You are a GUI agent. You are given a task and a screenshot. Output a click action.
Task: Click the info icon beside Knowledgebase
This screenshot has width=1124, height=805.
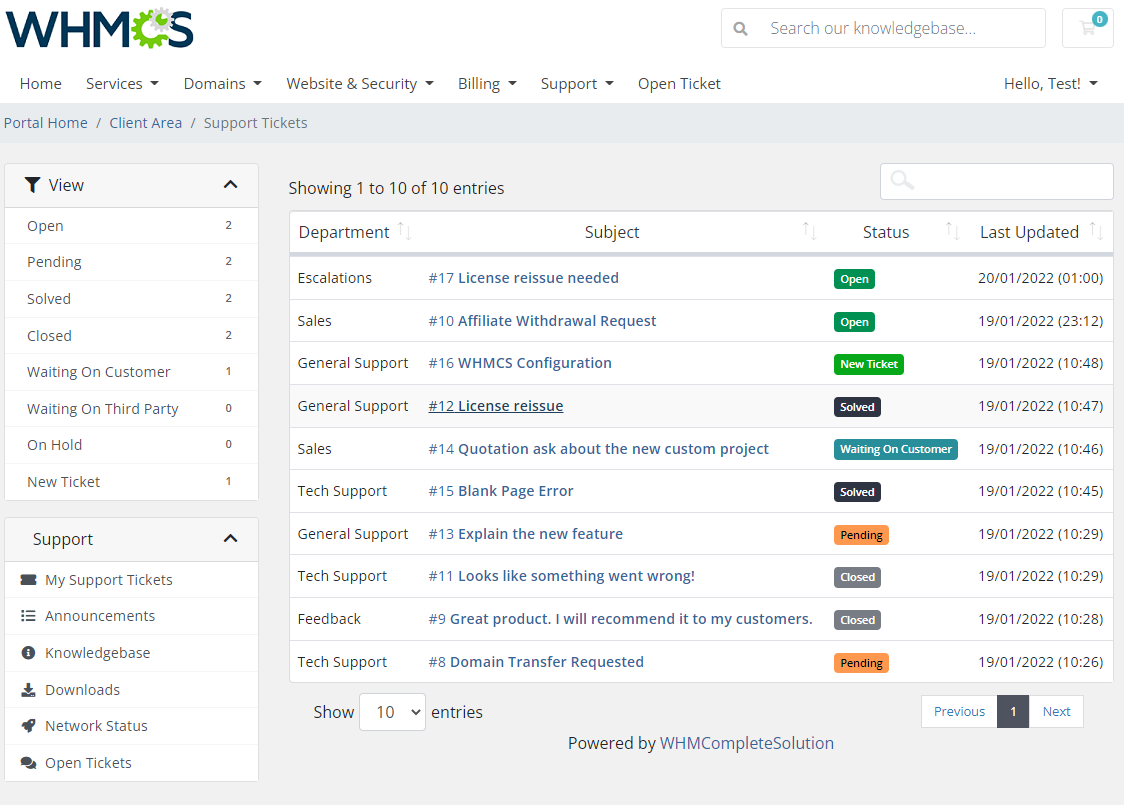coord(29,653)
